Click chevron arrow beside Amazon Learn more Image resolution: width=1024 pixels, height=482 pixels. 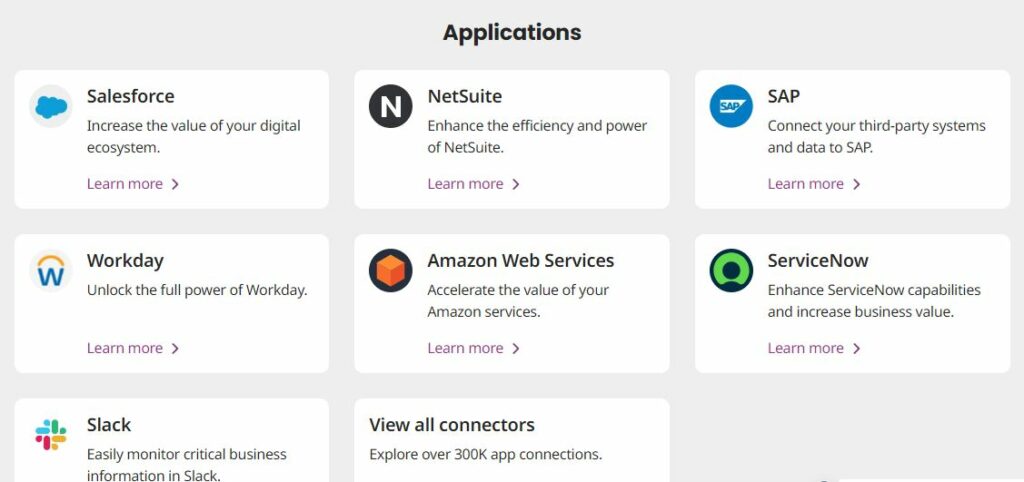(x=515, y=349)
